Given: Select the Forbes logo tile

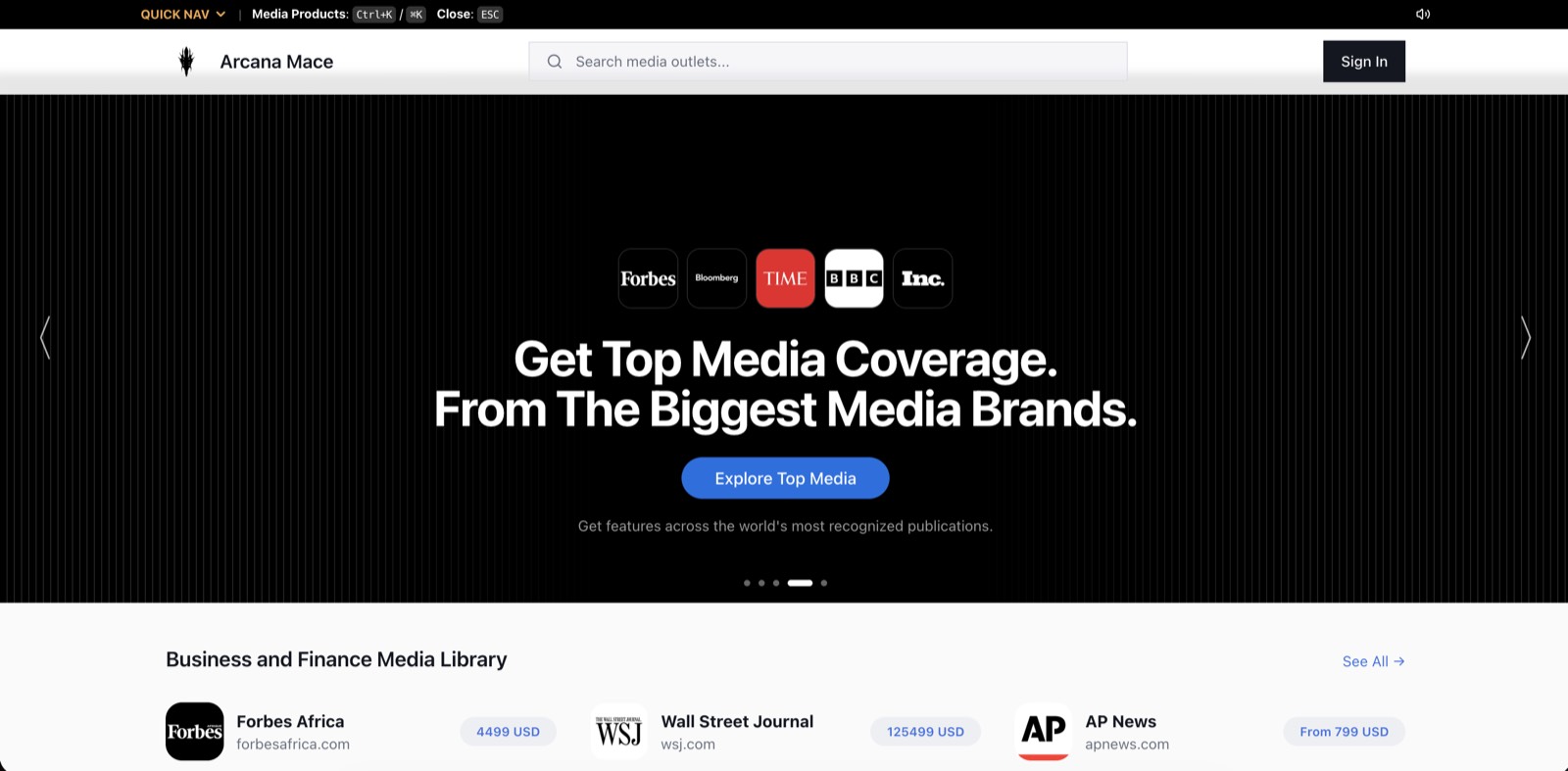Looking at the screenshot, I should 648,278.
